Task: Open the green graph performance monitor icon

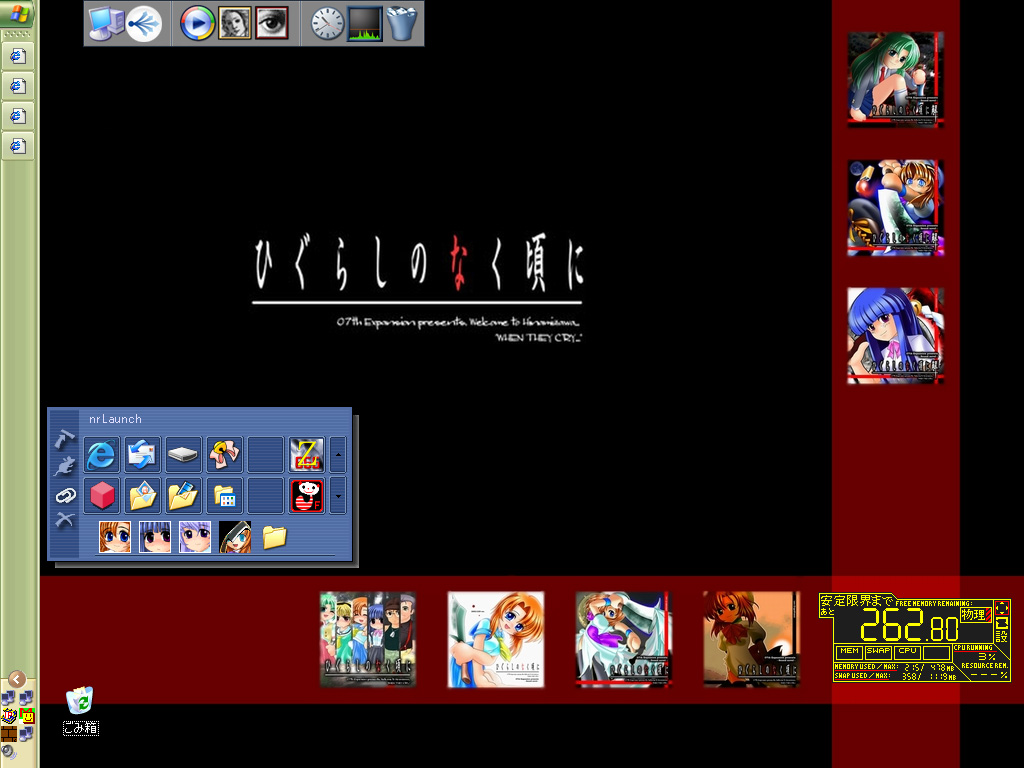Action: pos(364,24)
